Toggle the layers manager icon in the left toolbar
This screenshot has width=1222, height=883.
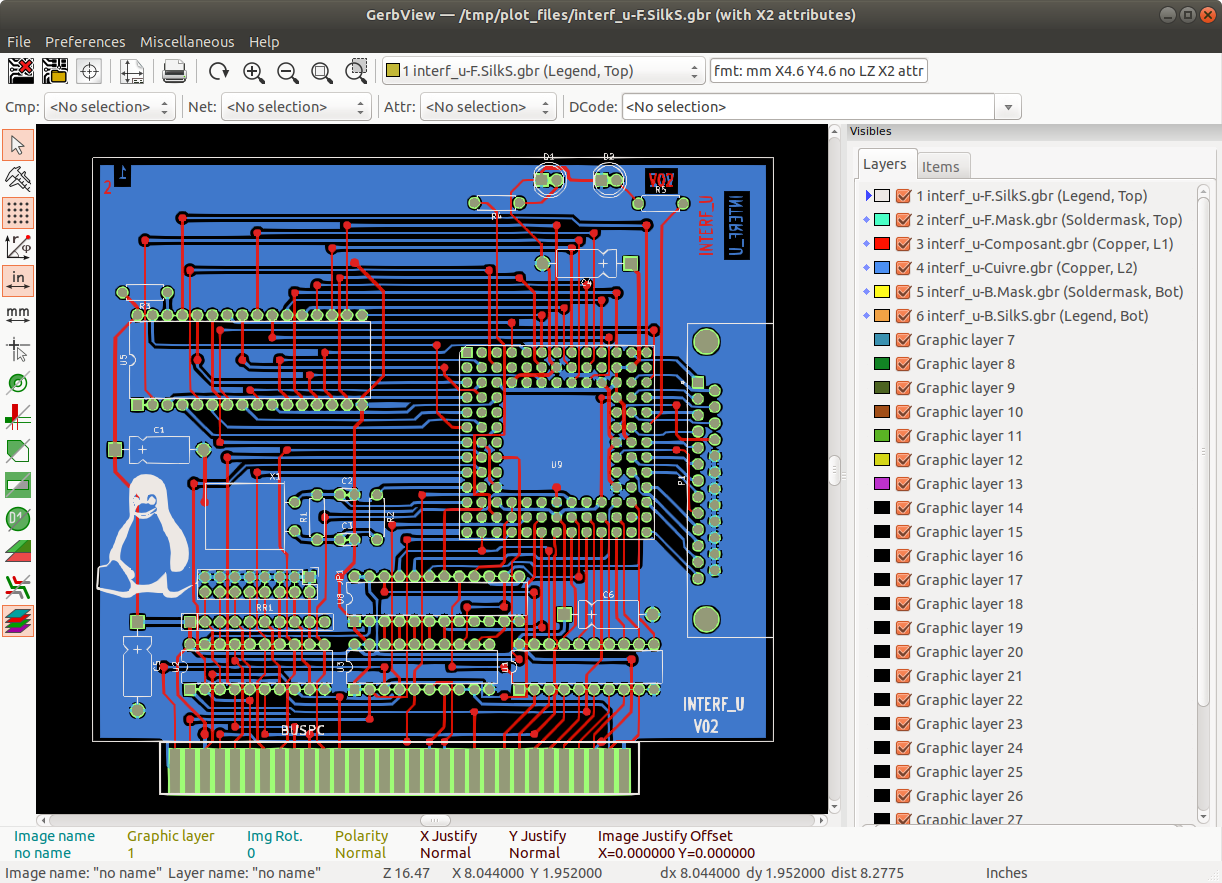[18, 620]
